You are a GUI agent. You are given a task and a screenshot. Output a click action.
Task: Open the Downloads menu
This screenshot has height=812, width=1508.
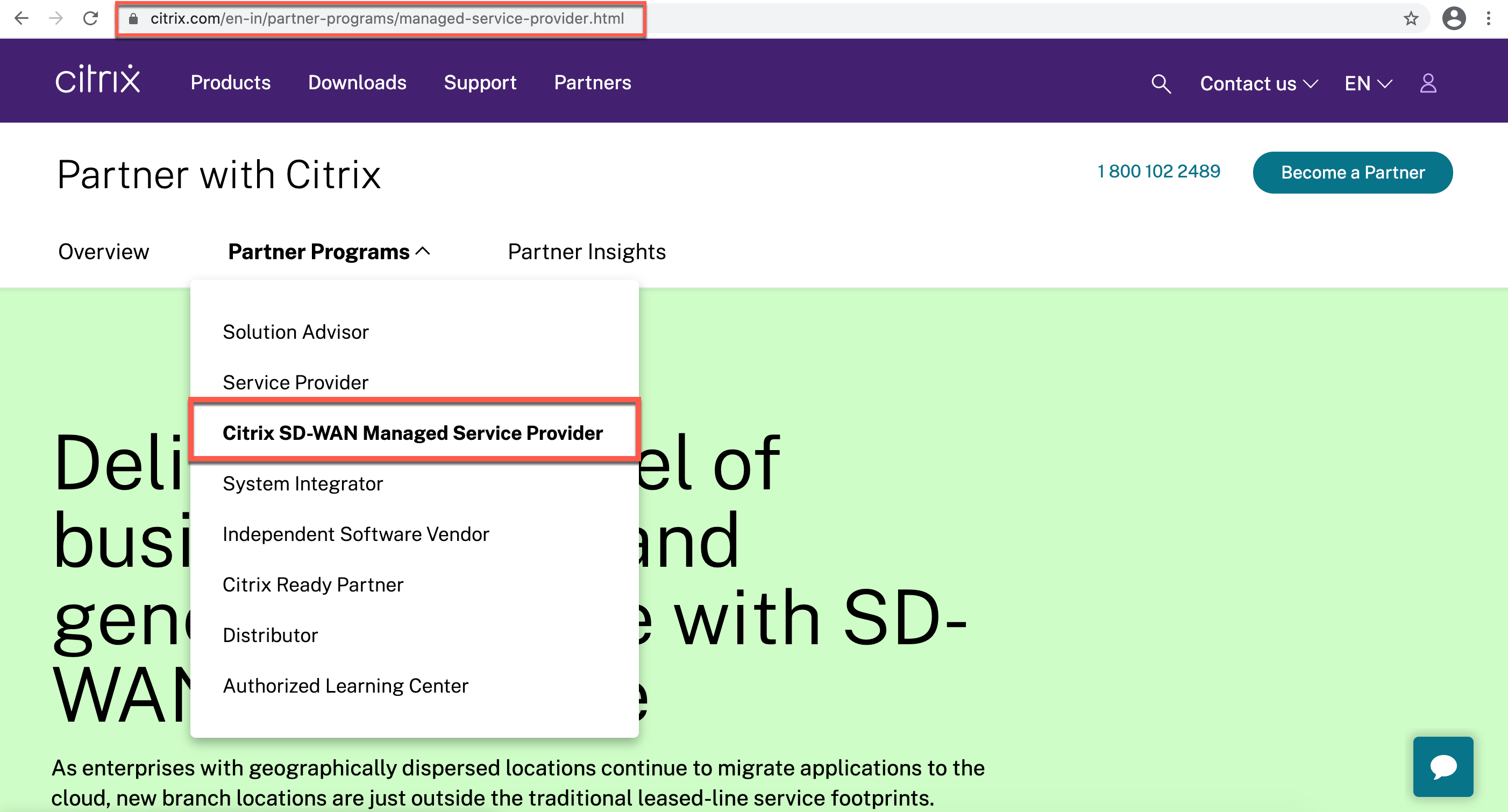(x=357, y=83)
